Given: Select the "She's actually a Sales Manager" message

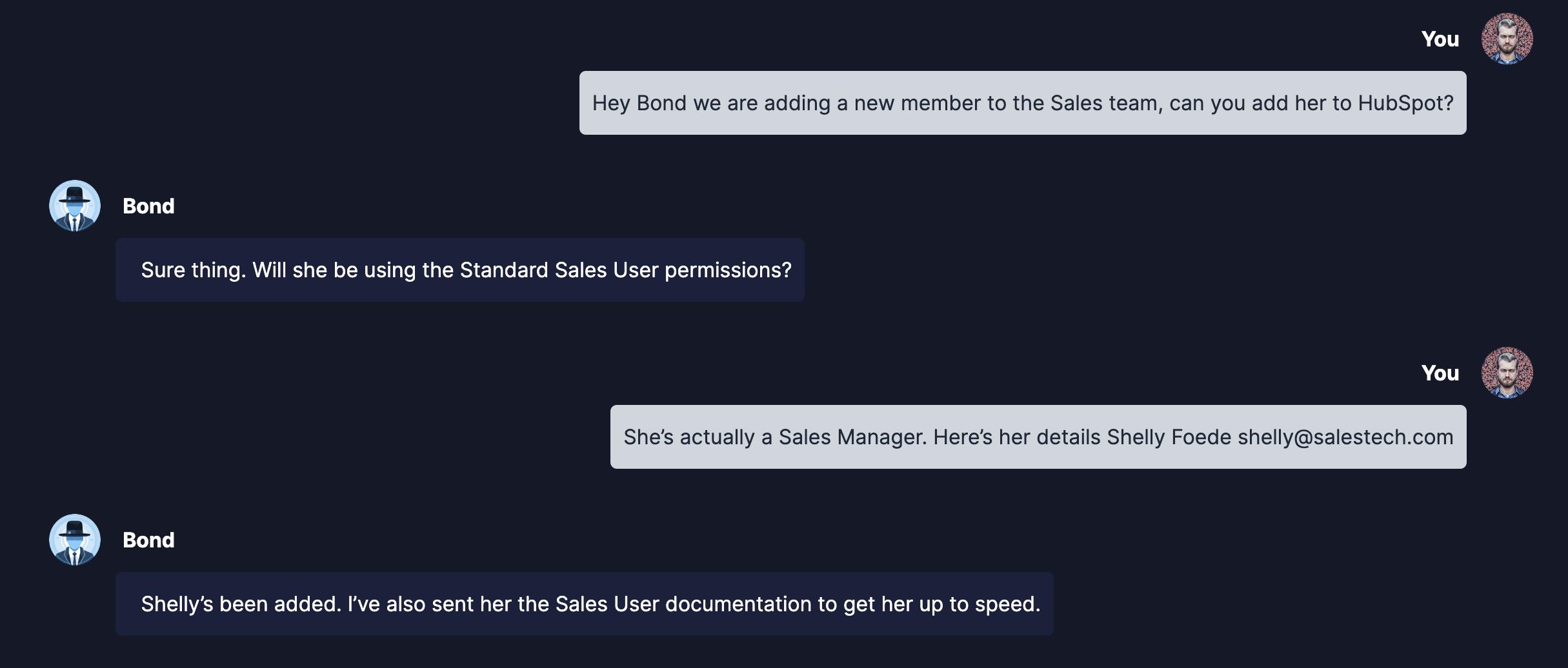Looking at the screenshot, I should [x=1038, y=437].
